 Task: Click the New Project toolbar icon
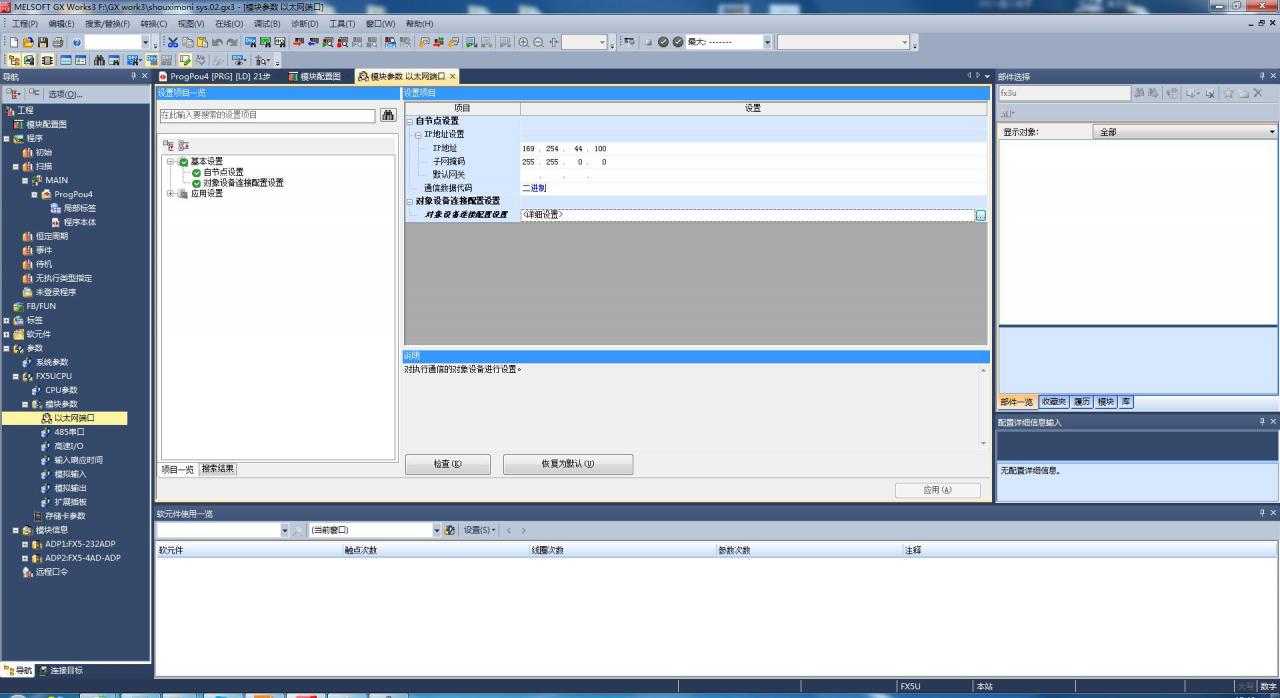coord(15,42)
